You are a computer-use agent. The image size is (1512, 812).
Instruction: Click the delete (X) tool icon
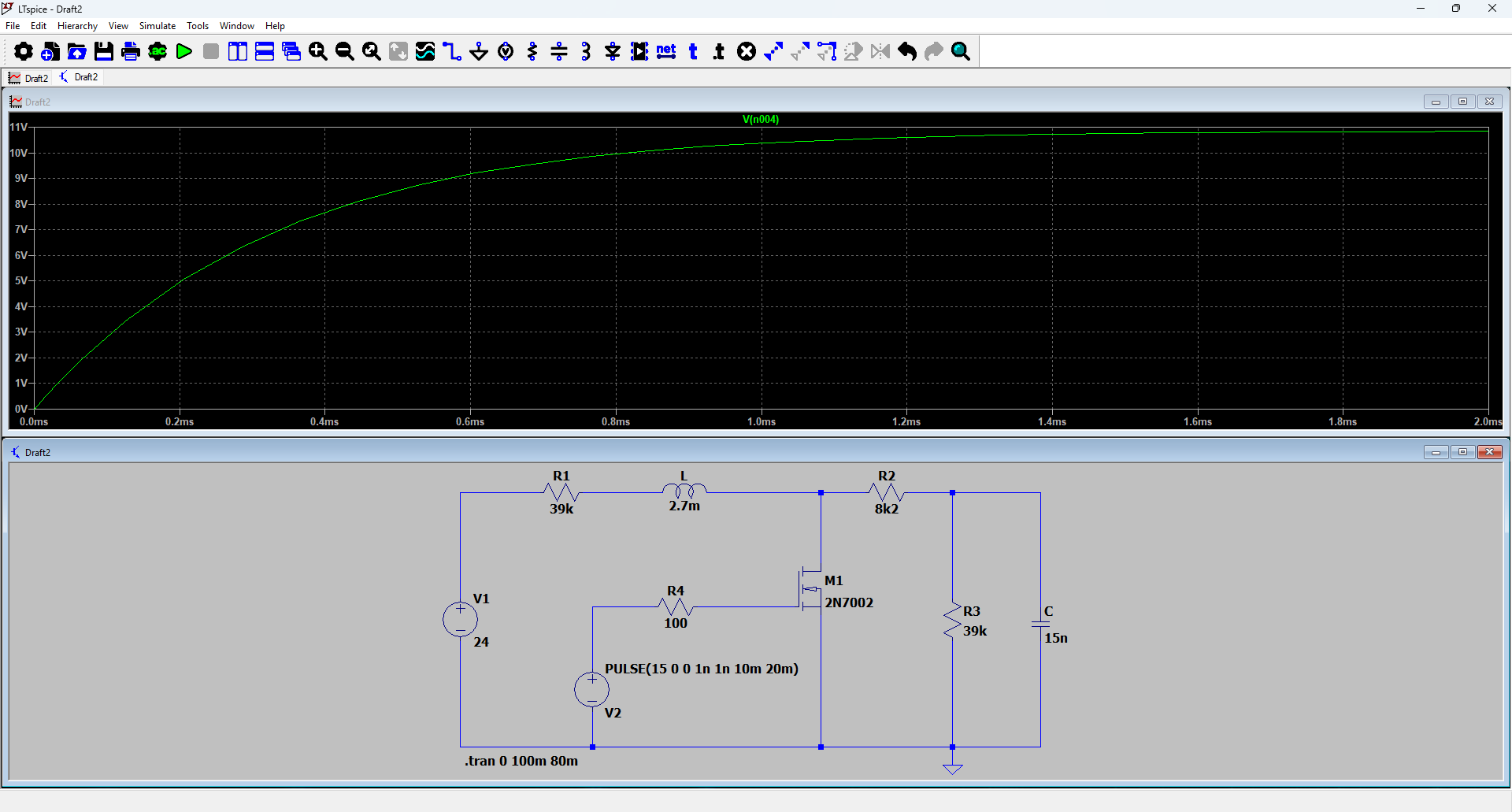tap(747, 52)
